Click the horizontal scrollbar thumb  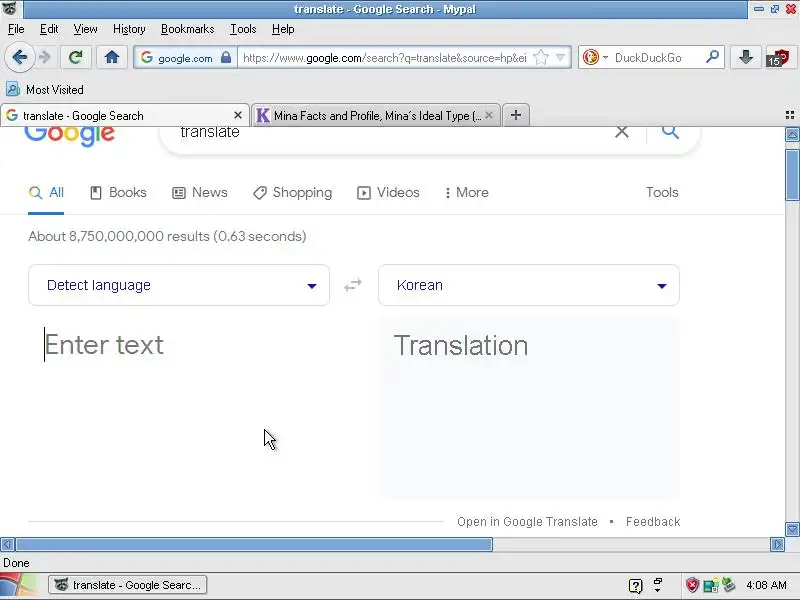(x=254, y=544)
